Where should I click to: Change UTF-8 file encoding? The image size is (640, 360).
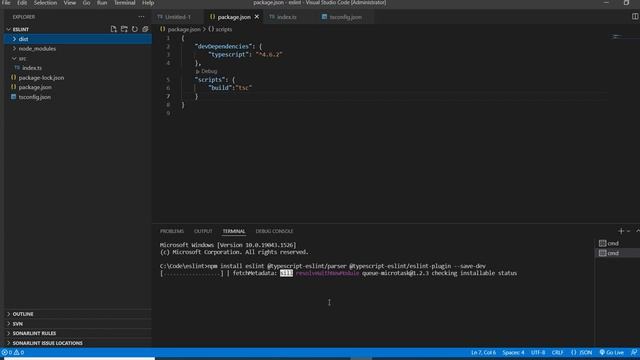pos(538,352)
